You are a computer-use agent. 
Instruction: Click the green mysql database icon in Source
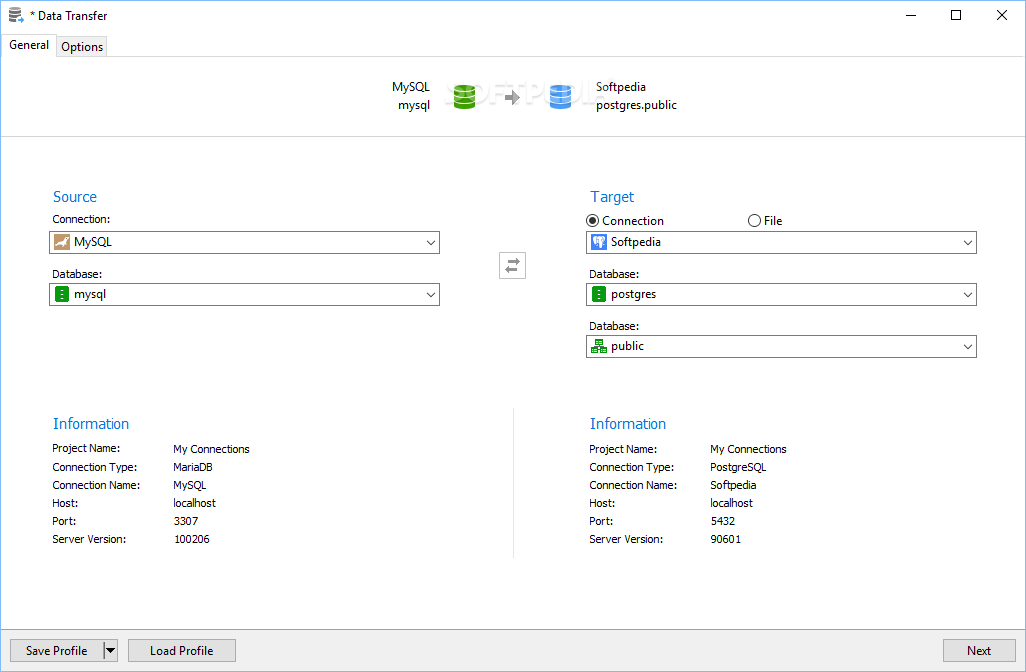click(x=62, y=294)
